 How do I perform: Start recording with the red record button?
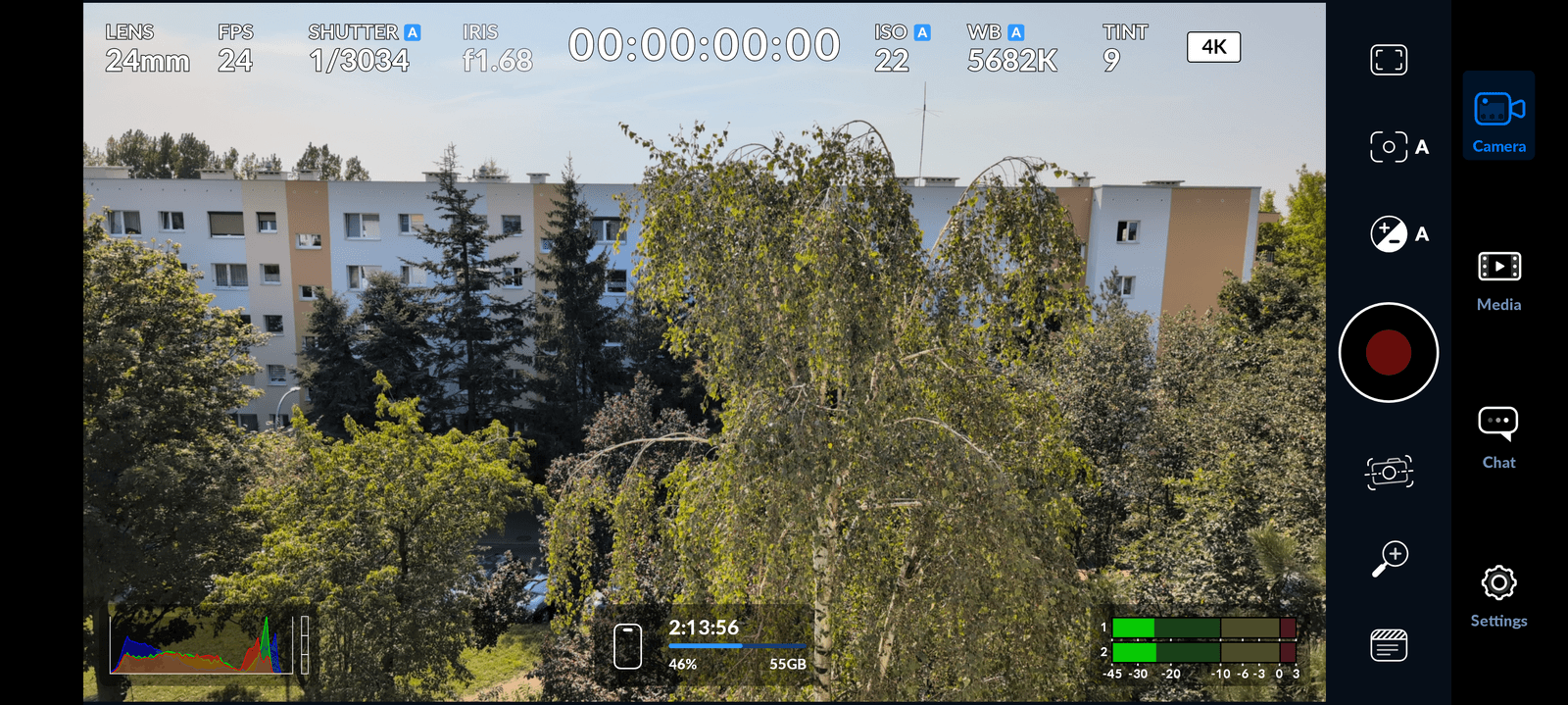(x=1388, y=352)
